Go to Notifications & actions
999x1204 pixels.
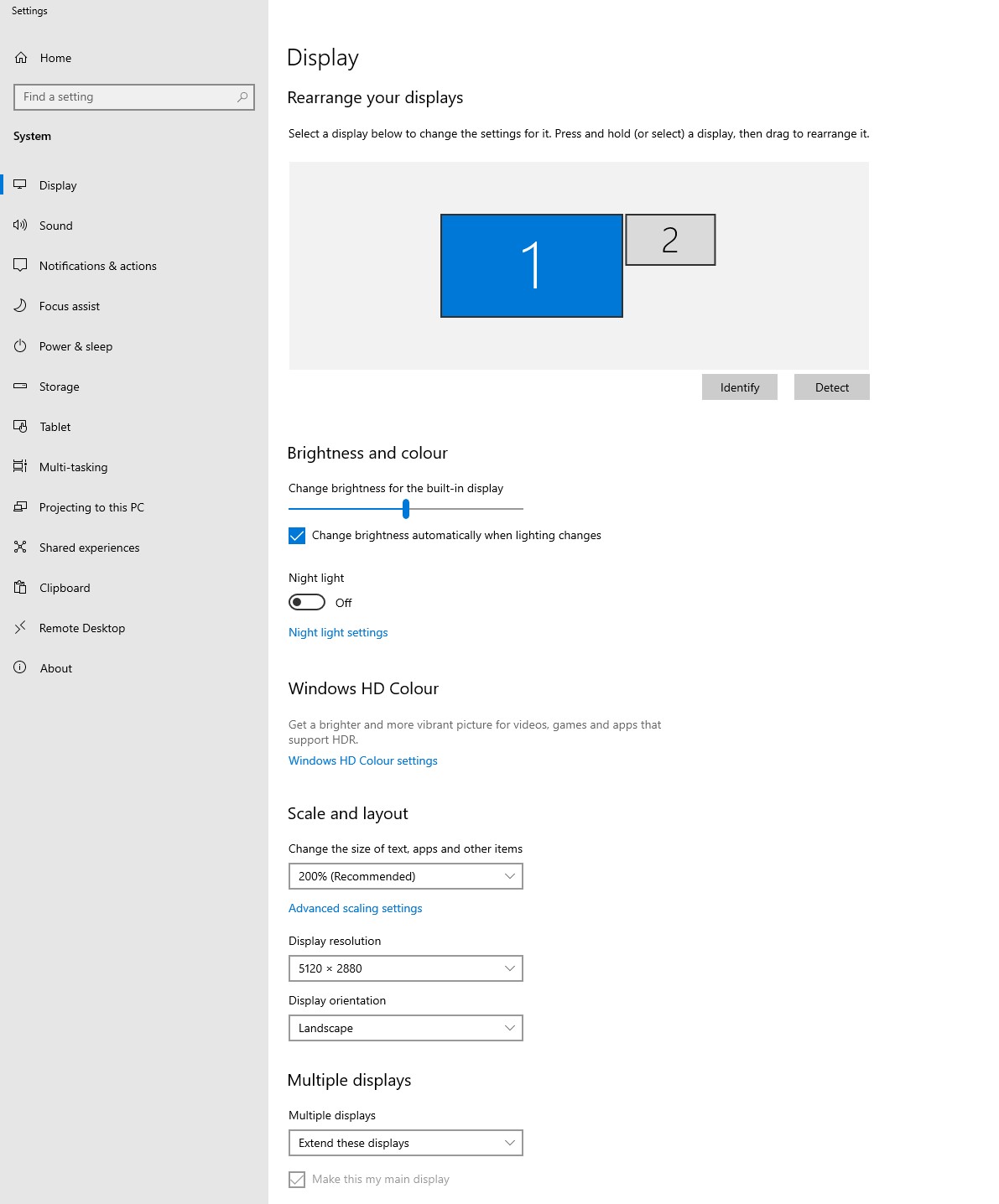[134, 266]
